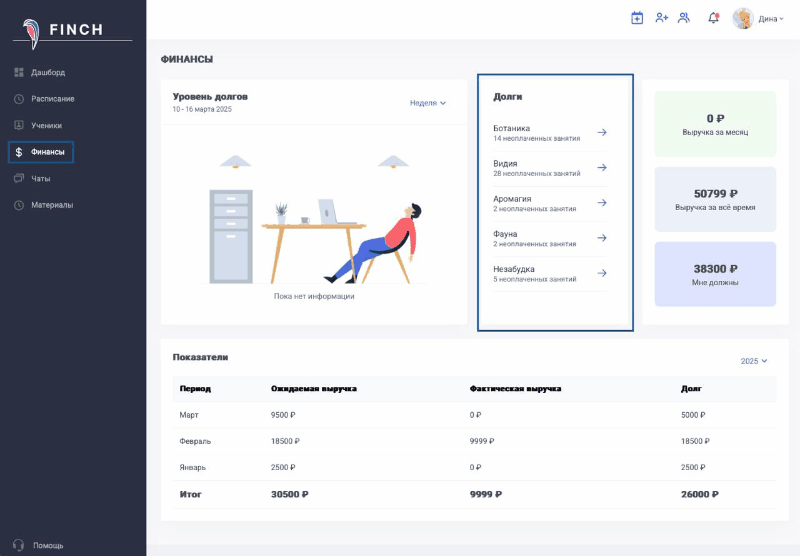Click the Помощь help link
This screenshot has height=556, width=800.
click(x=47, y=545)
